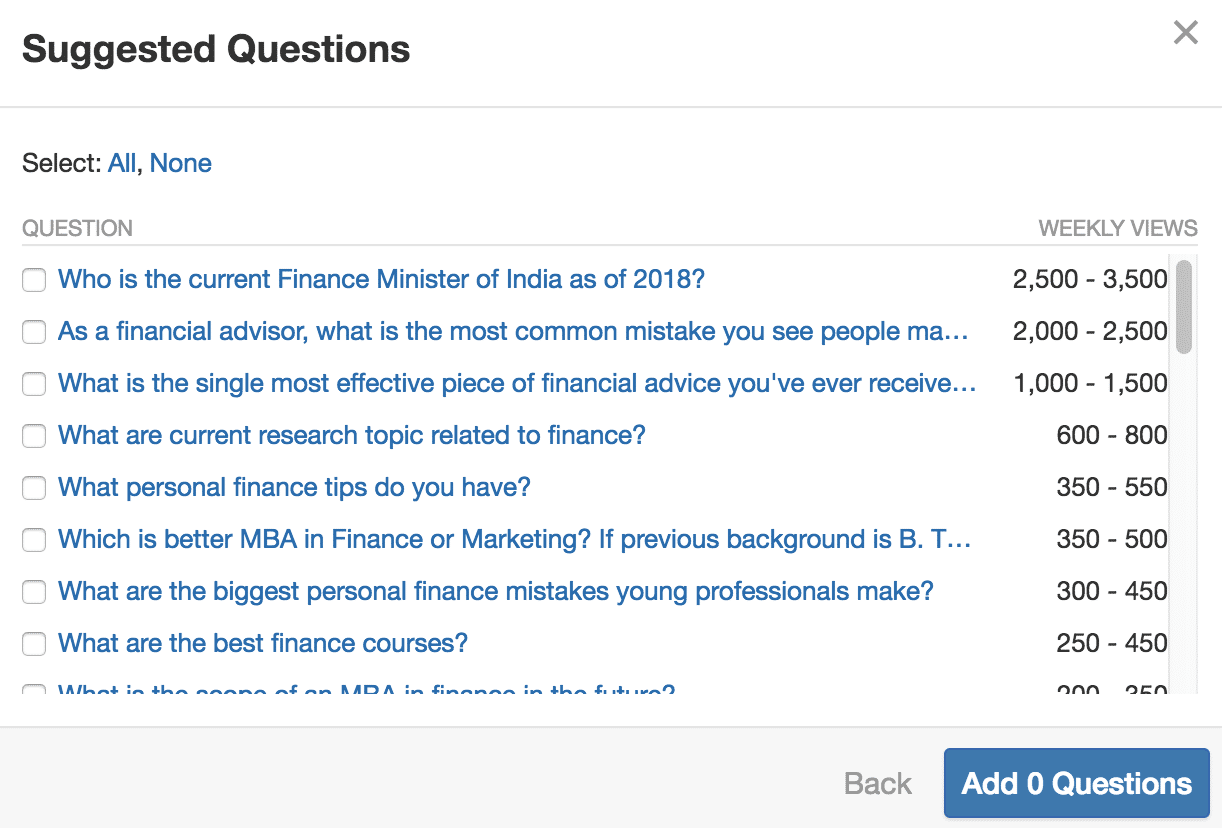Sort by the WEEKLY VIEWS column header
Screen dimensions: 1222x828
[1117, 228]
